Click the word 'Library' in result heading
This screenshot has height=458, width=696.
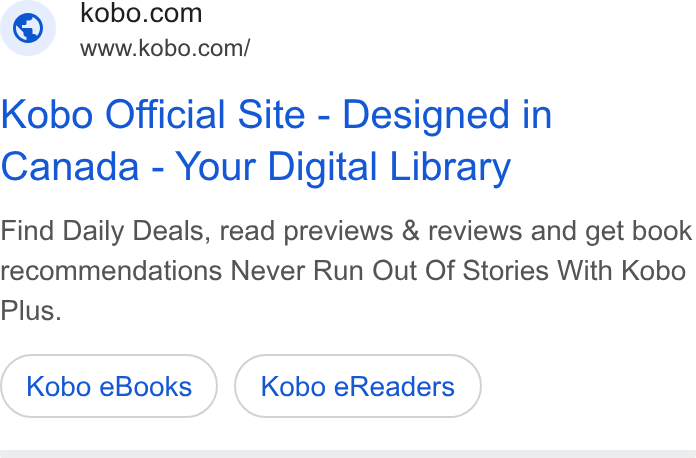tap(451, 166)
